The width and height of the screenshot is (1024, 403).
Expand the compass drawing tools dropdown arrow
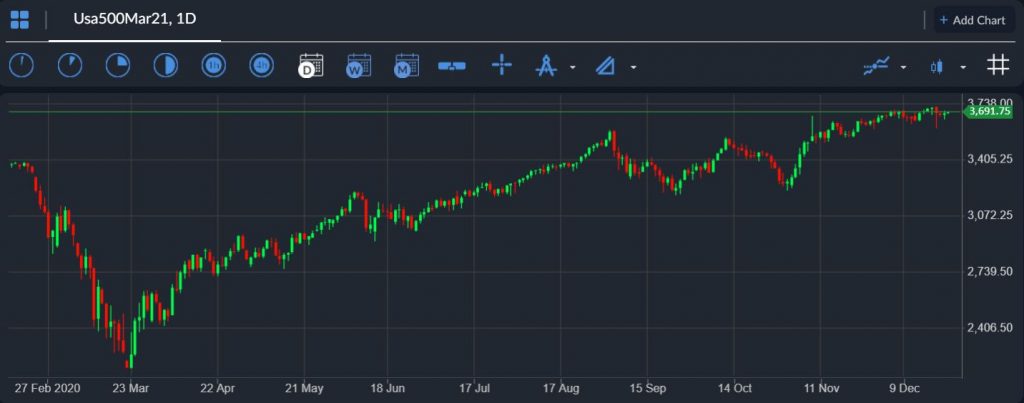(x=573, y=67)
